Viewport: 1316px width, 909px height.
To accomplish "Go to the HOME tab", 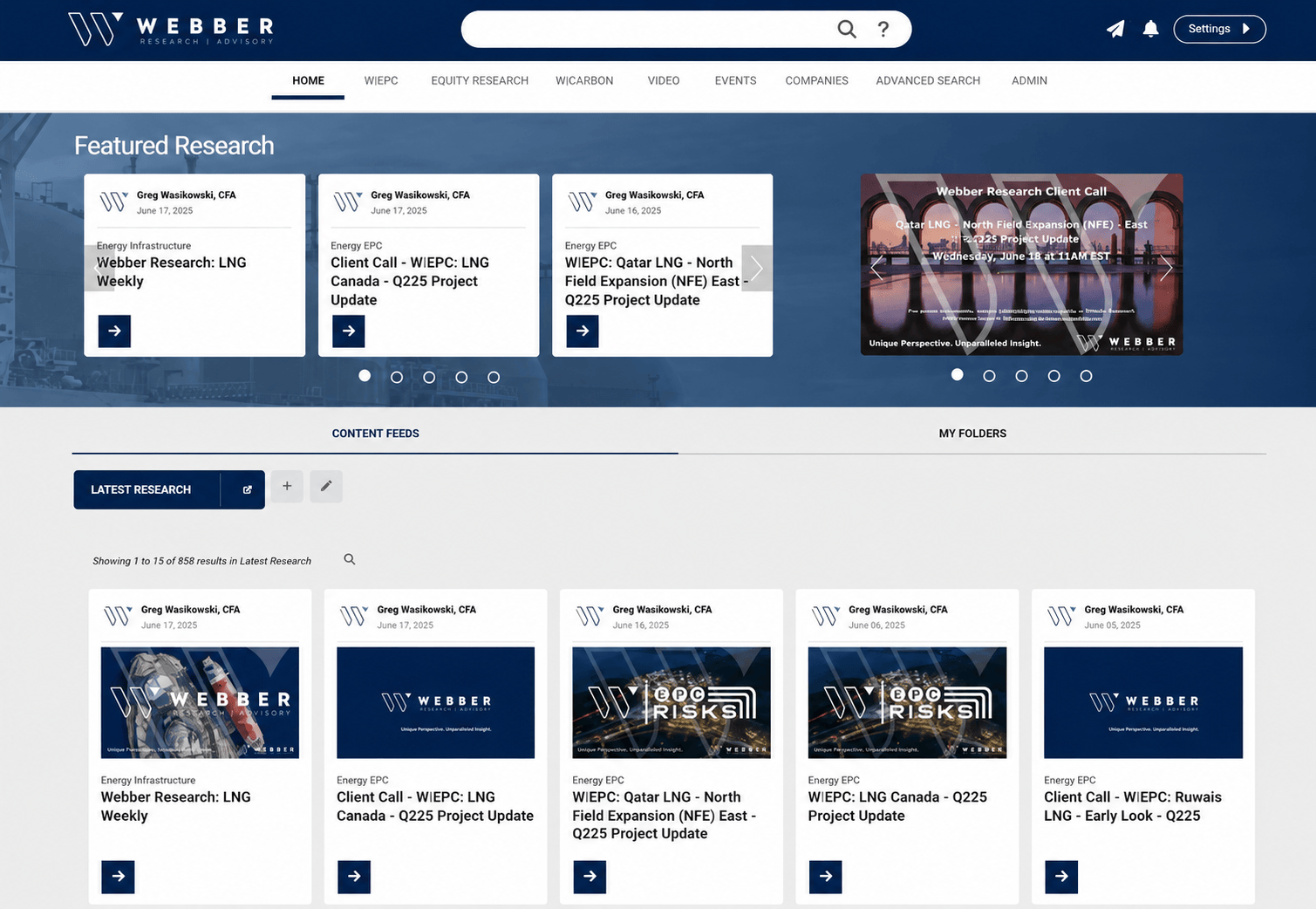I will pyautogui.click(x=308, y=80).
